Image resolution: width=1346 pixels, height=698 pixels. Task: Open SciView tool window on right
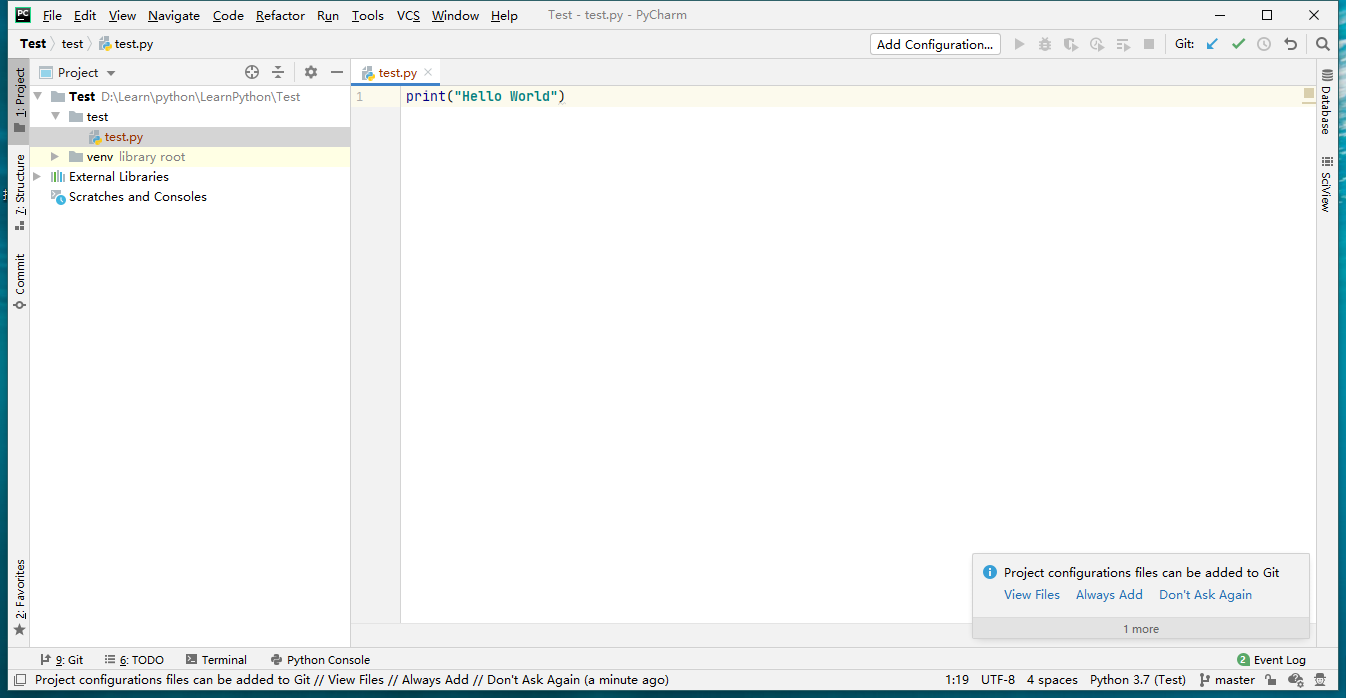coord(1327,184)
